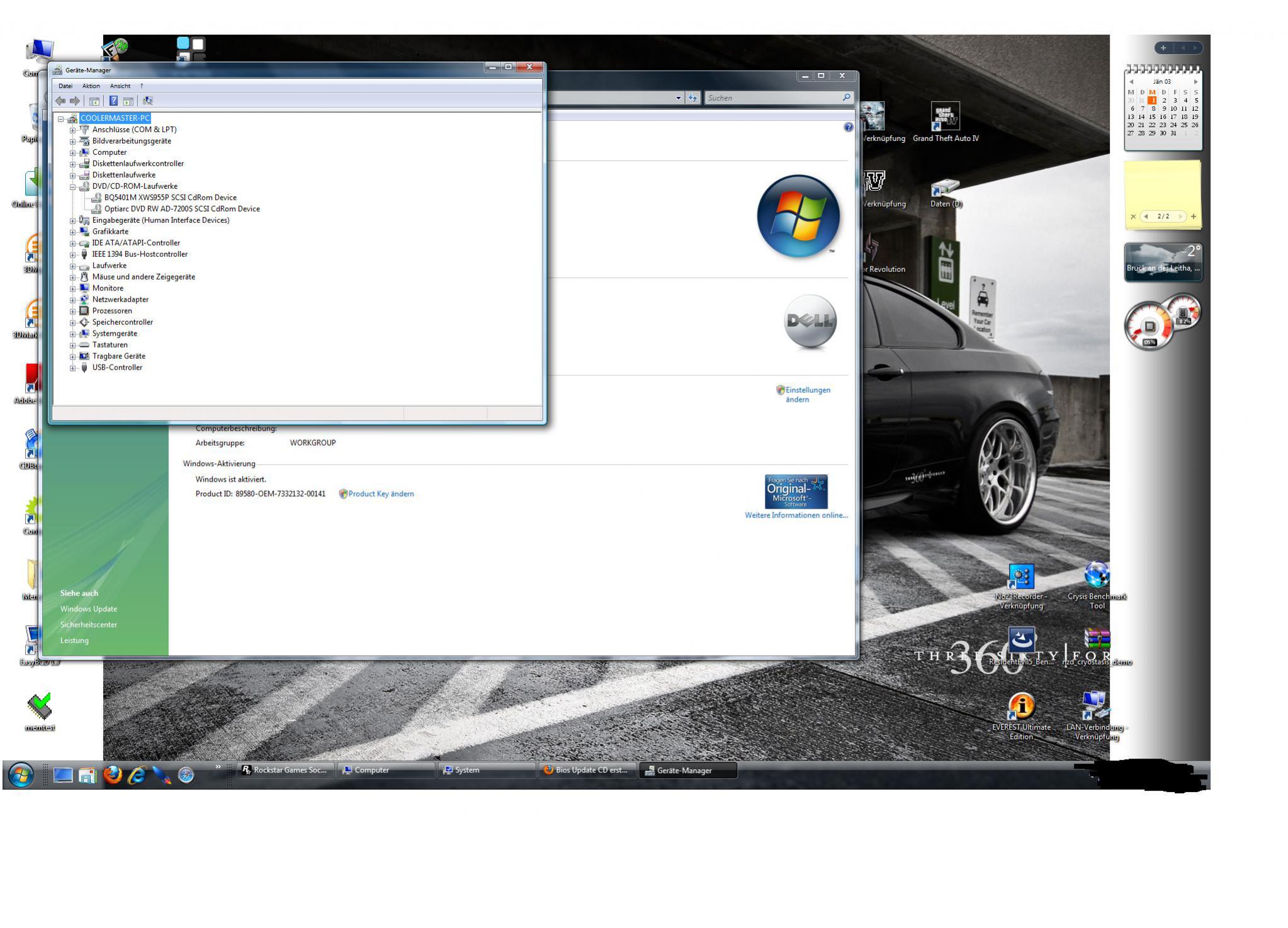Image resolution: width=1288 pixels, height=928 pixels.
Task: Open the Grand Theft Auto IV shortcut
Action: [945, 116]
